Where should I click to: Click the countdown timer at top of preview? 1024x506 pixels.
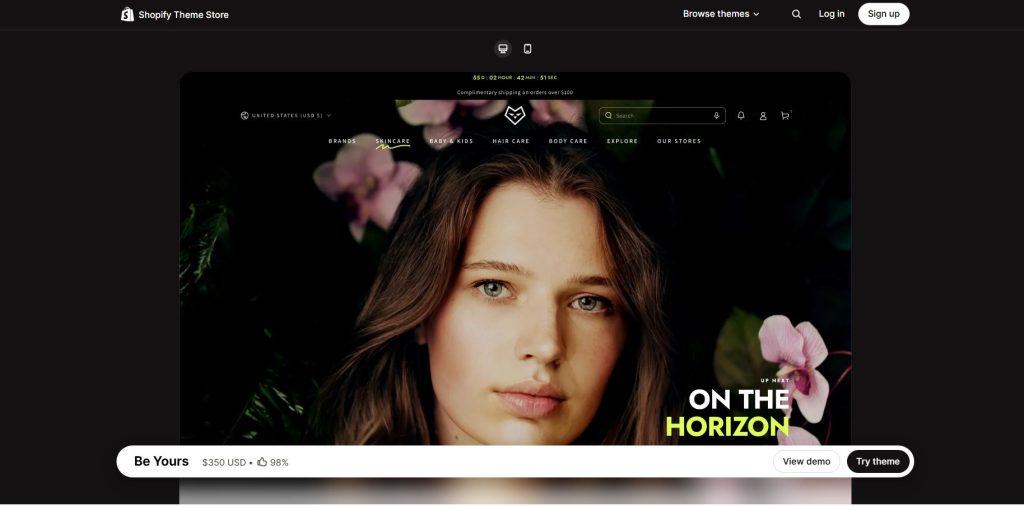[x=515, y=78]
